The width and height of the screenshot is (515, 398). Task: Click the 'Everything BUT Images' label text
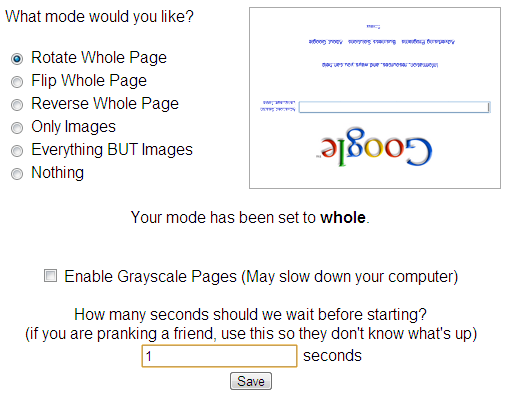[x=112, y=150]
